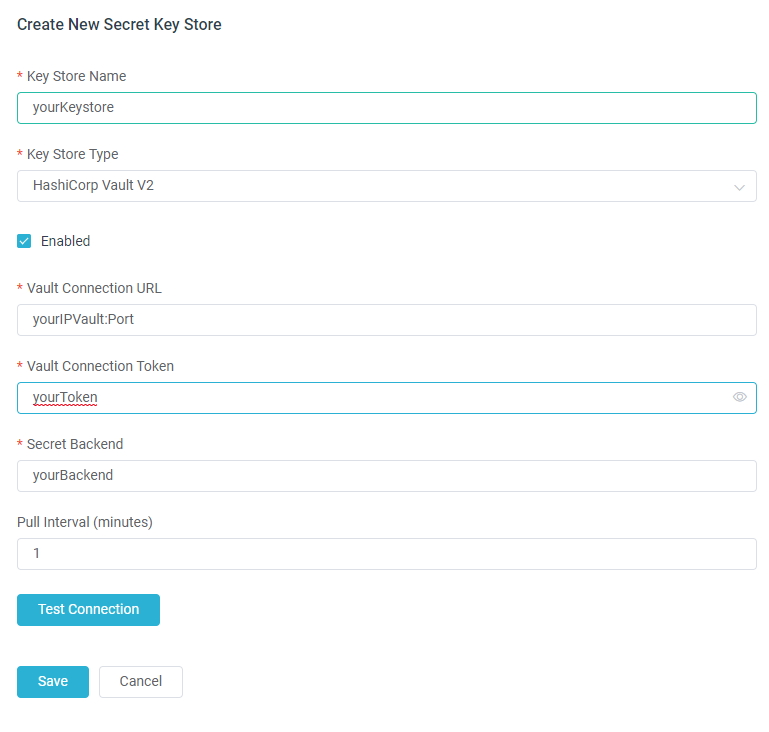769x732 pixels.
Task: Focus the Key Store Name input field
Action: [386, 108]
